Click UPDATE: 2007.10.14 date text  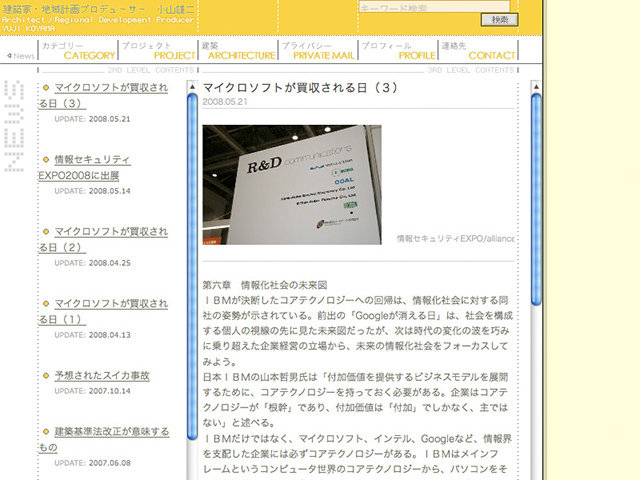tap(93, 391)
